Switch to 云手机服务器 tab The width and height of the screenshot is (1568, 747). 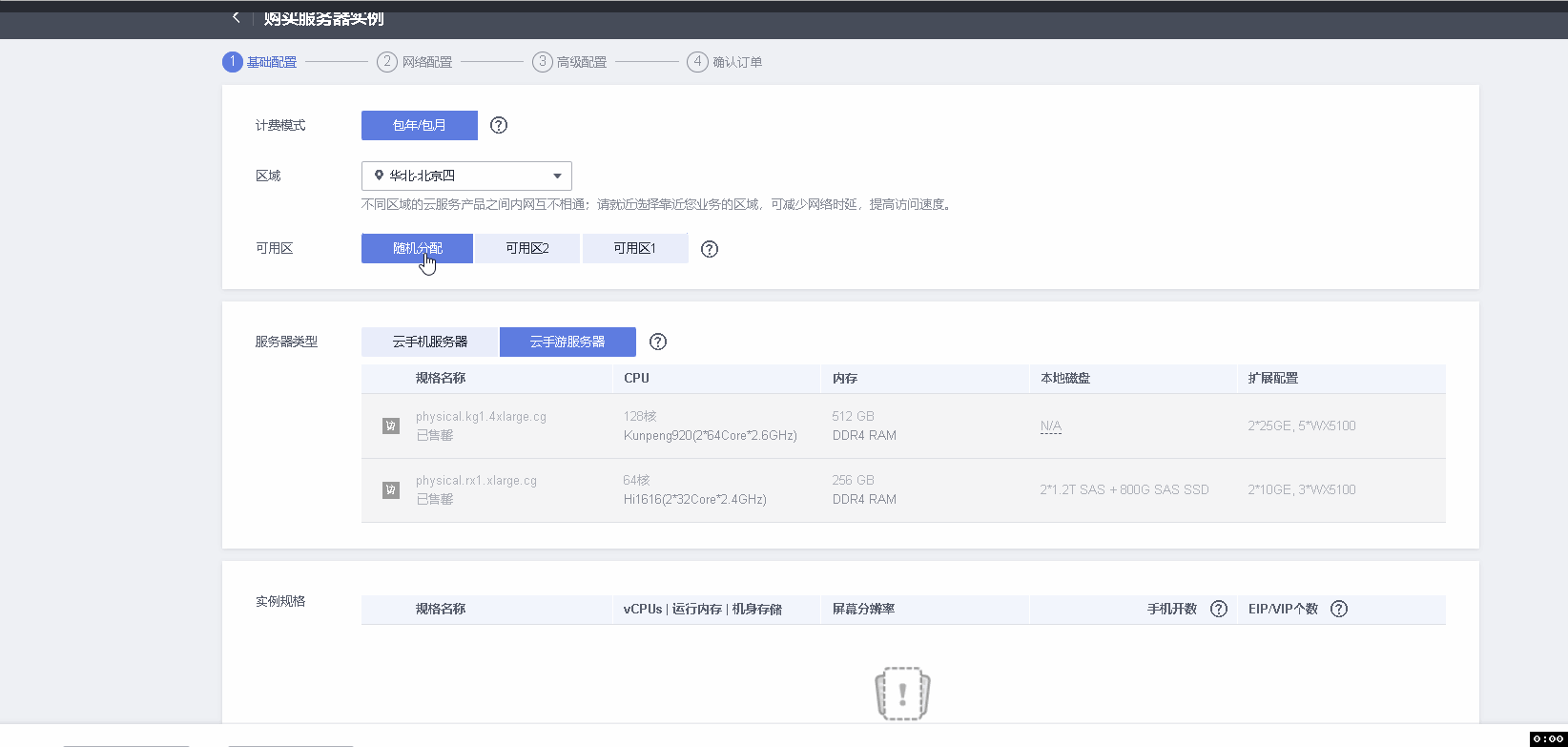[430, 342]
